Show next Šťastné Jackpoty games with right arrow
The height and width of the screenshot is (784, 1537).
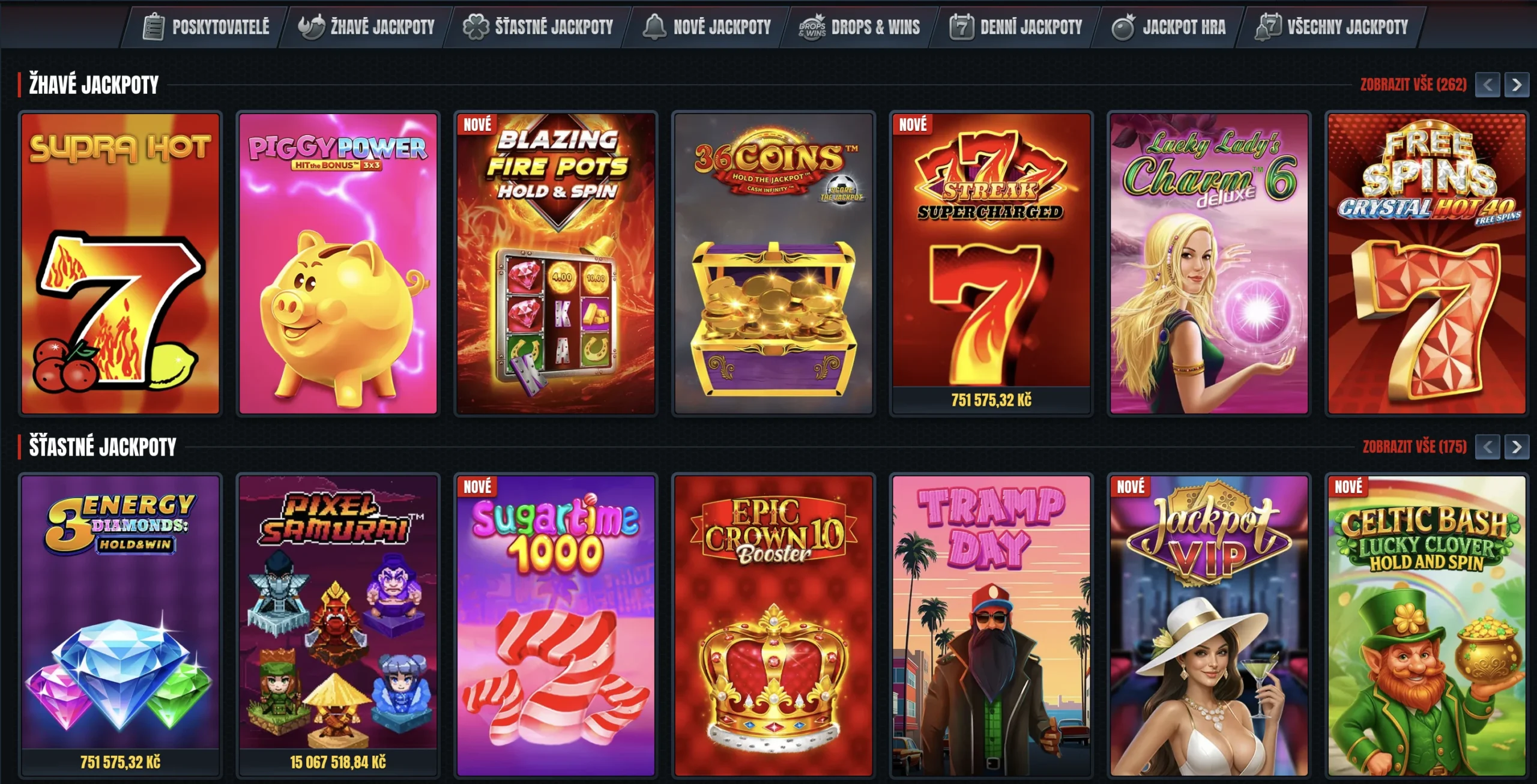point(1517,447)
